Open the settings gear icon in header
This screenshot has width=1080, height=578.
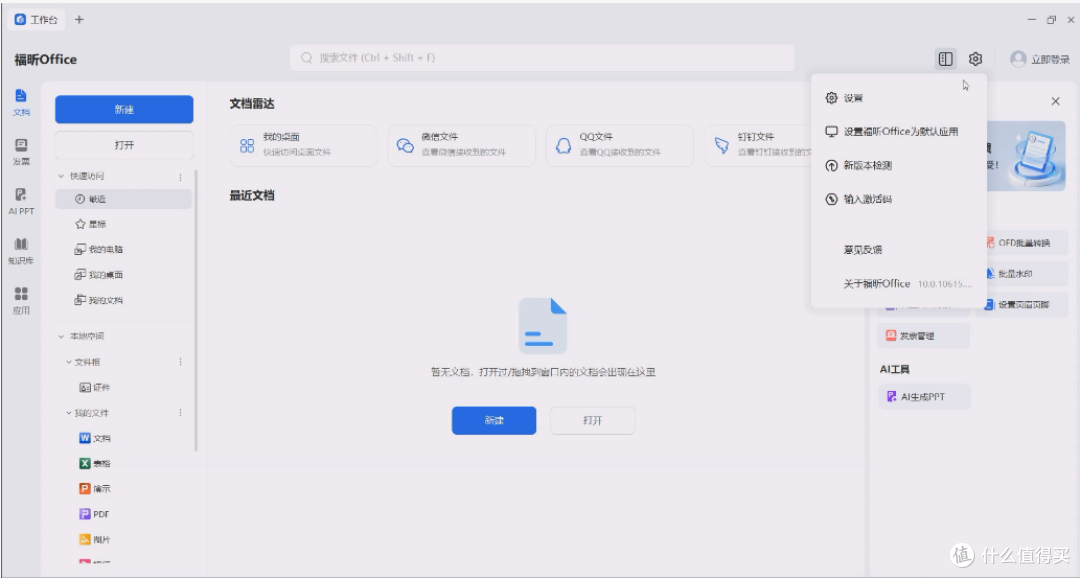point(975,59)
